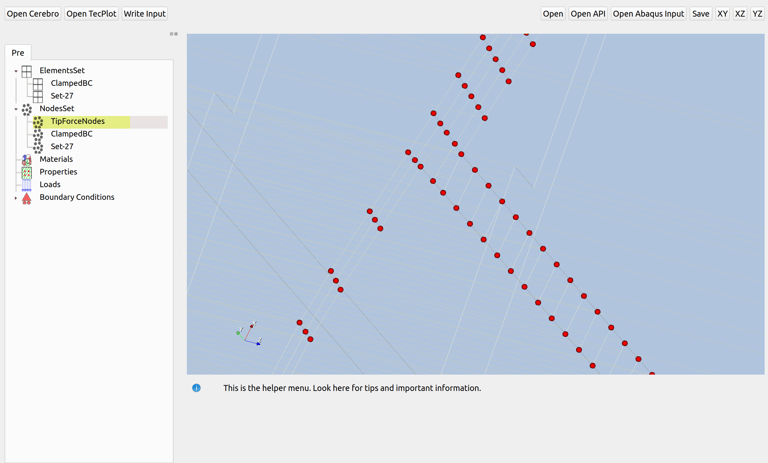Click the Open Cerebro button

[x=33, y=14]
